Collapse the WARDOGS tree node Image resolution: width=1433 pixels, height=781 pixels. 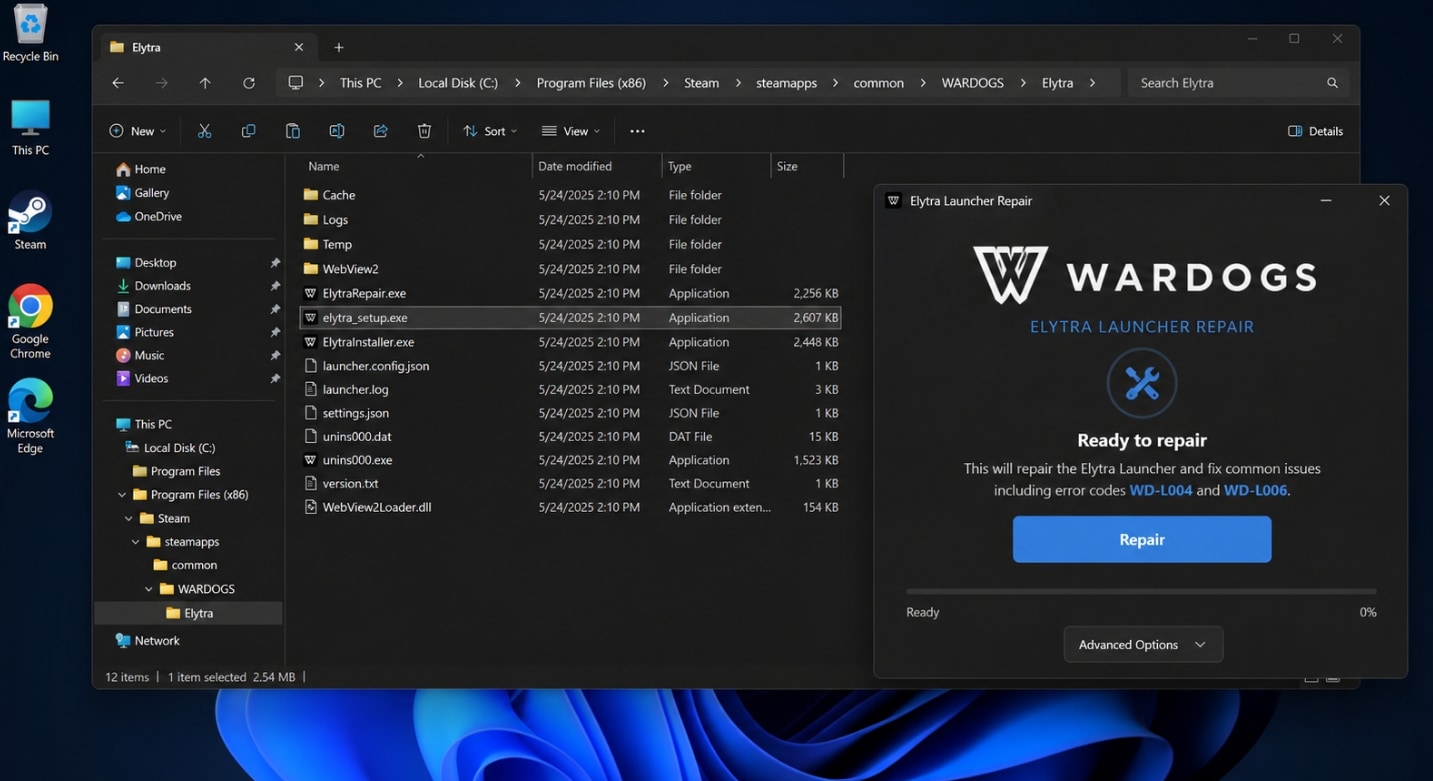149,589
